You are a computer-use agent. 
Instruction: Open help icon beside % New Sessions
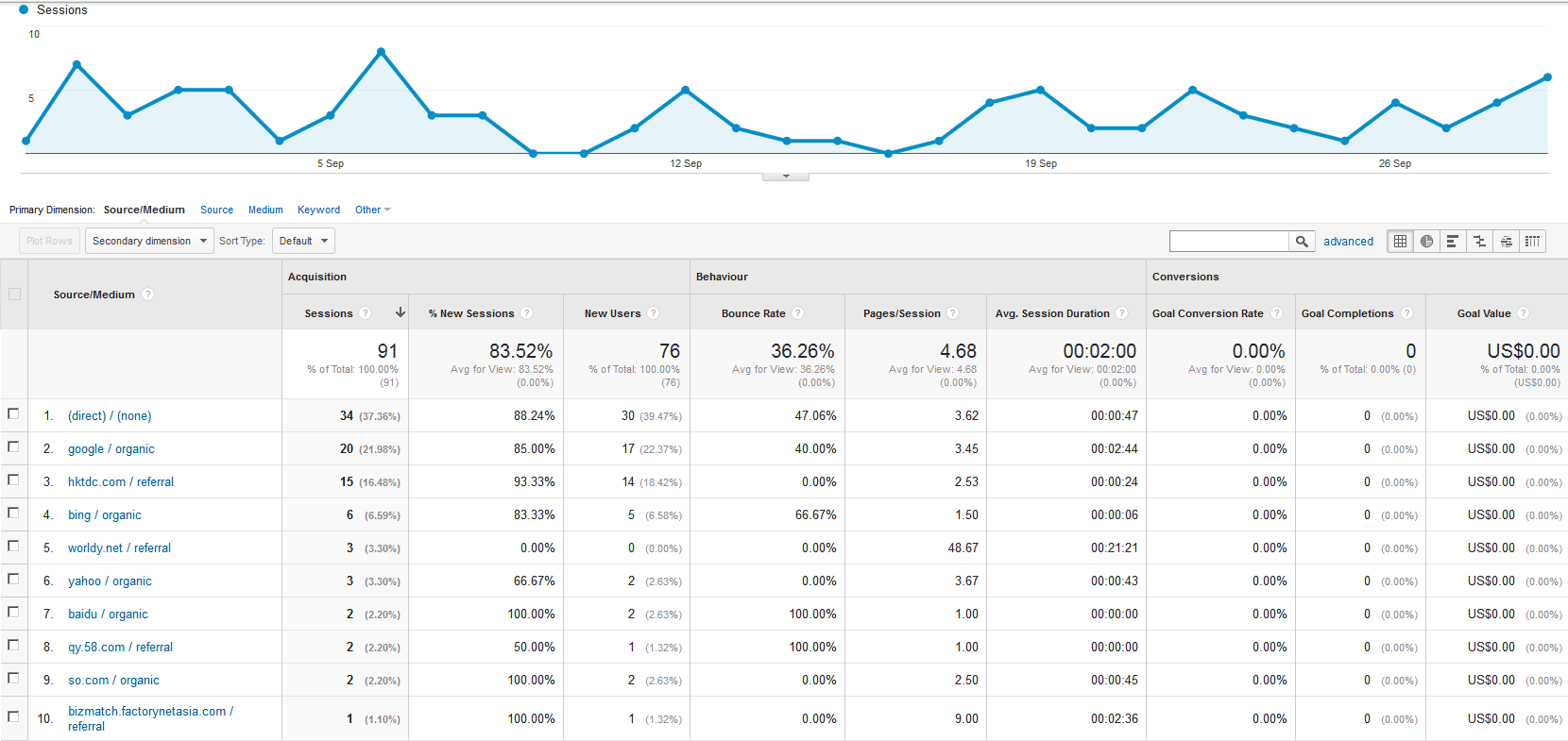point(527,313)
